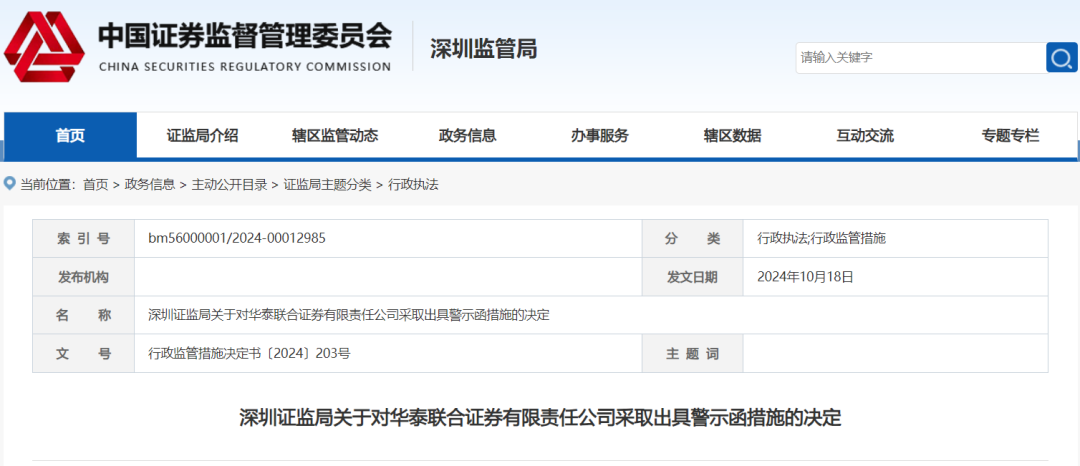Image resolution: width=1080 pixels, height=466 pixels.
Task: Open the 辖区监管动态 menu item
Action: tap(335, 136)
